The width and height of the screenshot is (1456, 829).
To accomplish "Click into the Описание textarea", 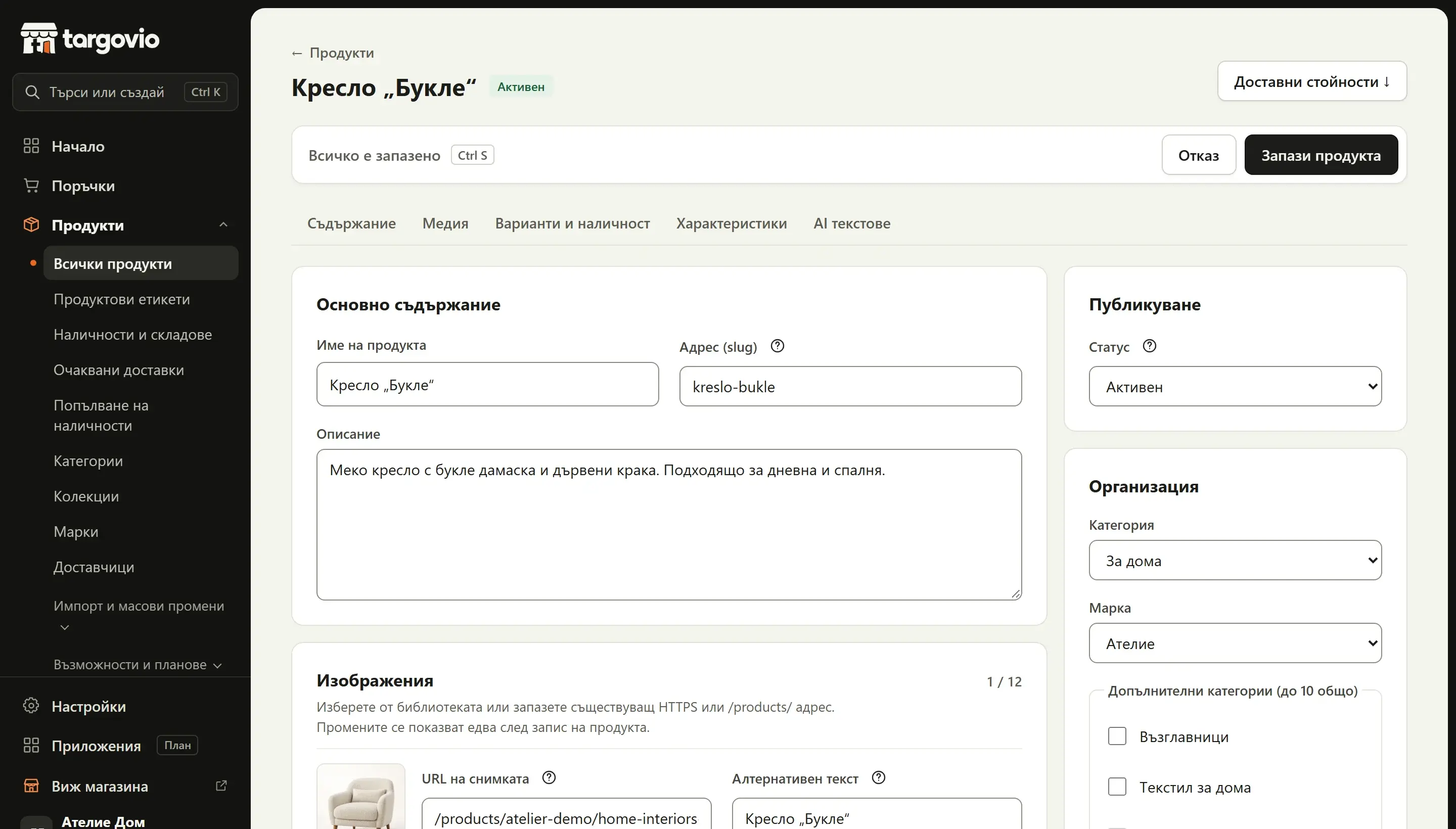I will 669,524.
